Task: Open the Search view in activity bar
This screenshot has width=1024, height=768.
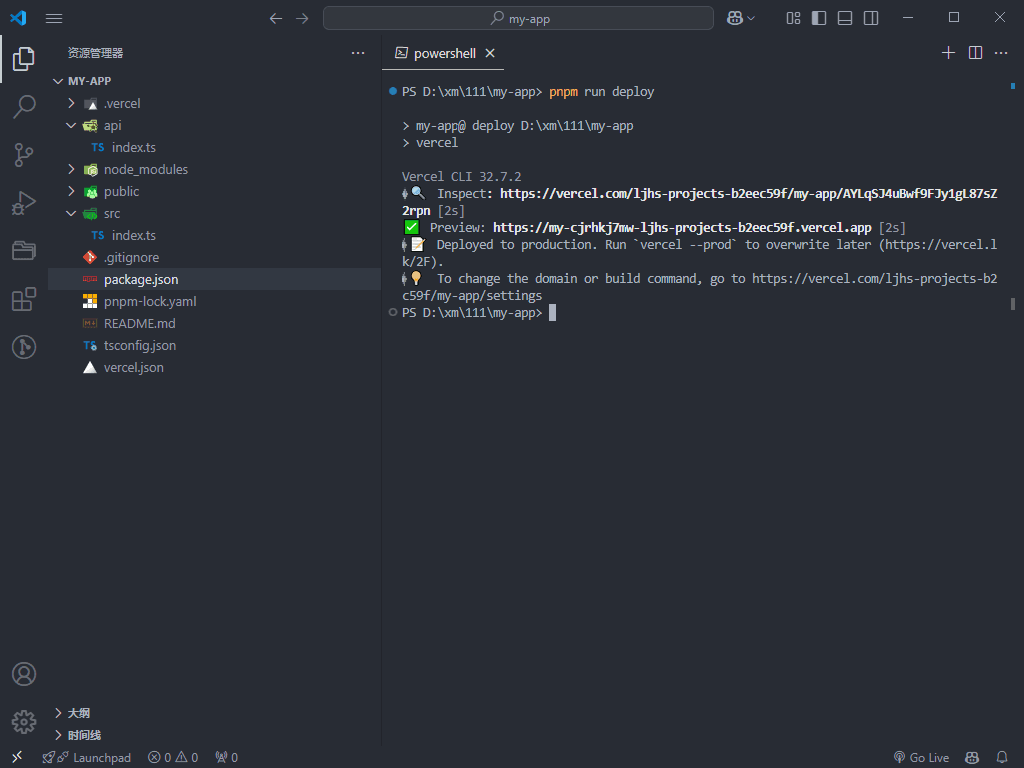Action: [24, 106]
